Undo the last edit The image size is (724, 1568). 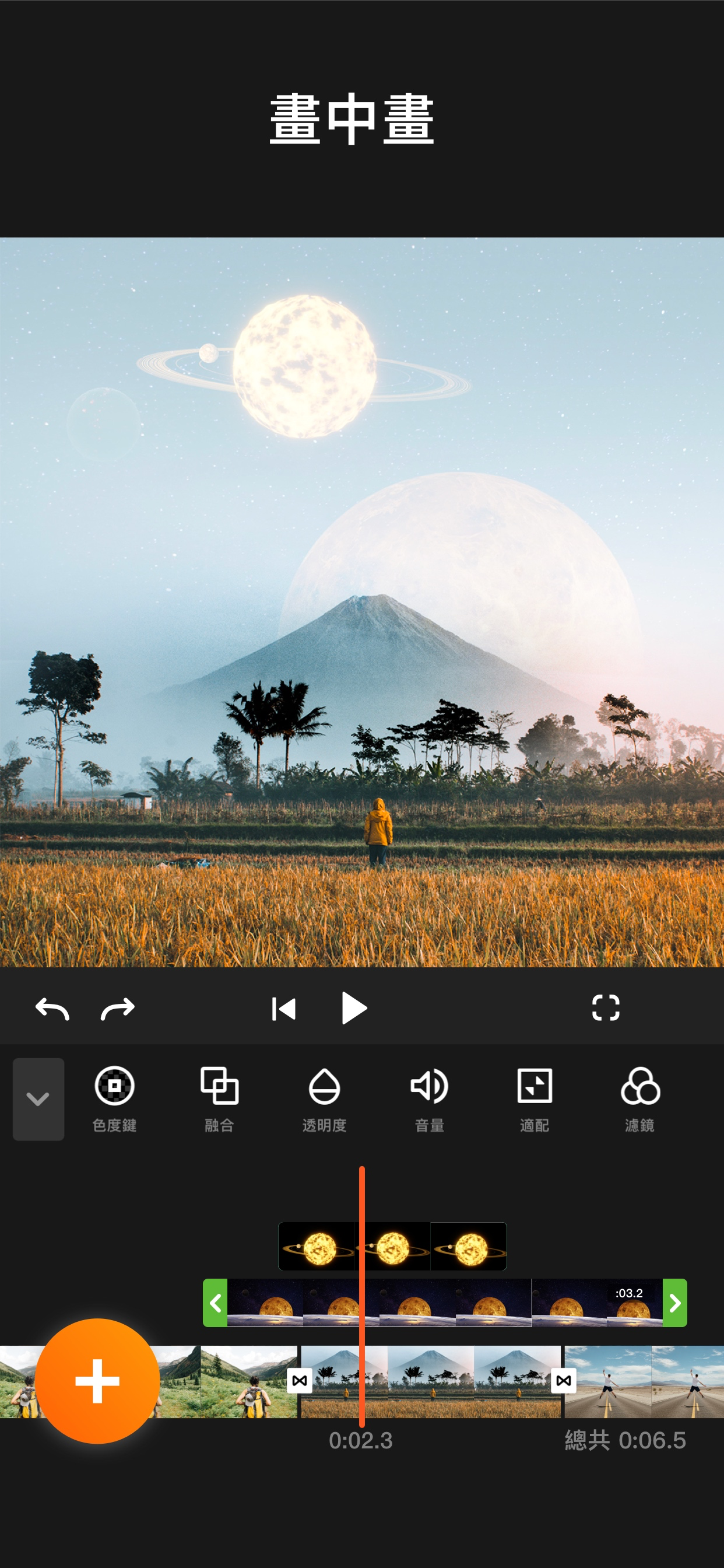click(x=52, y=1009)
